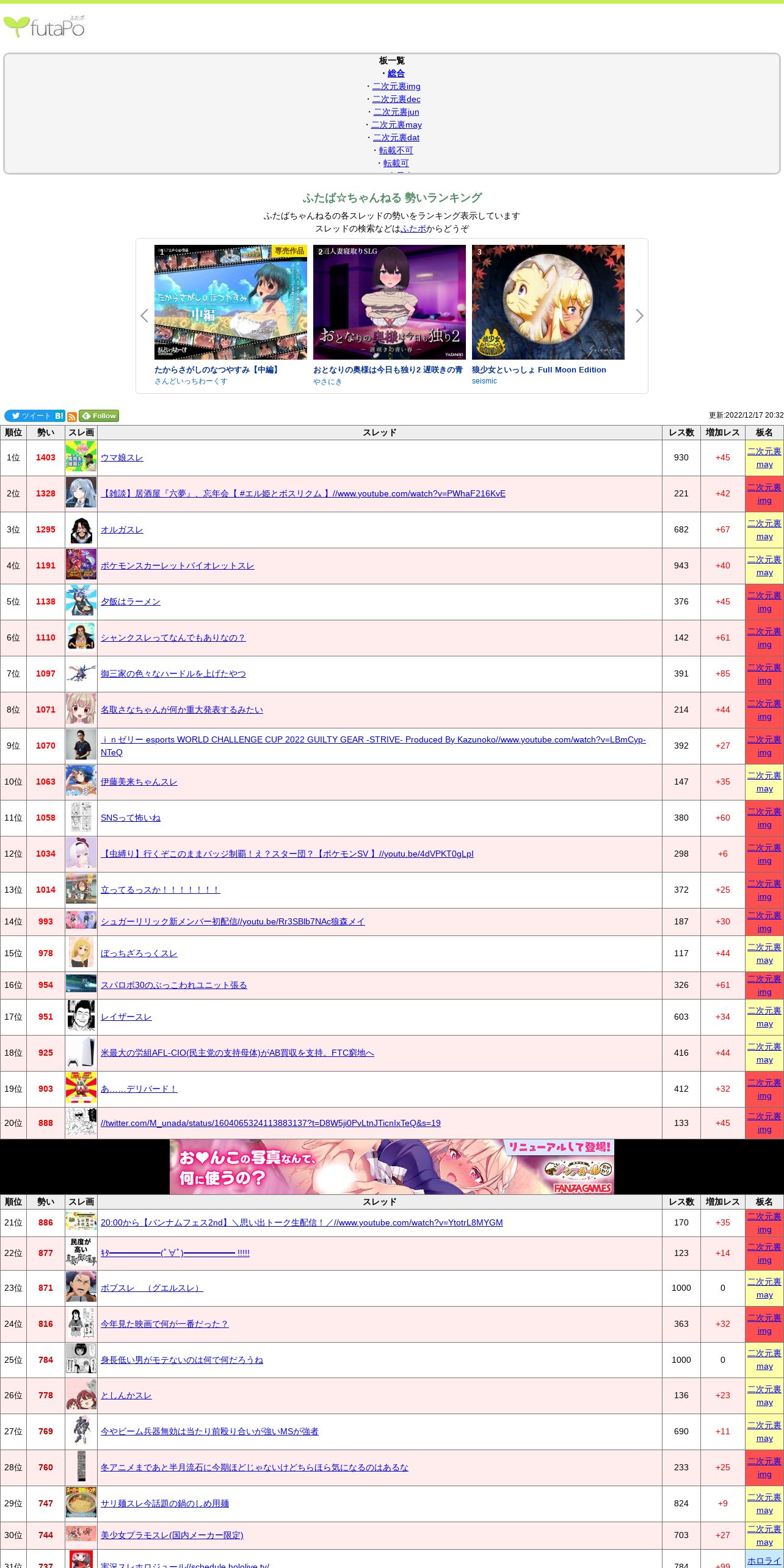Click the さんどいっちわーくす author link

coord(191,381)
